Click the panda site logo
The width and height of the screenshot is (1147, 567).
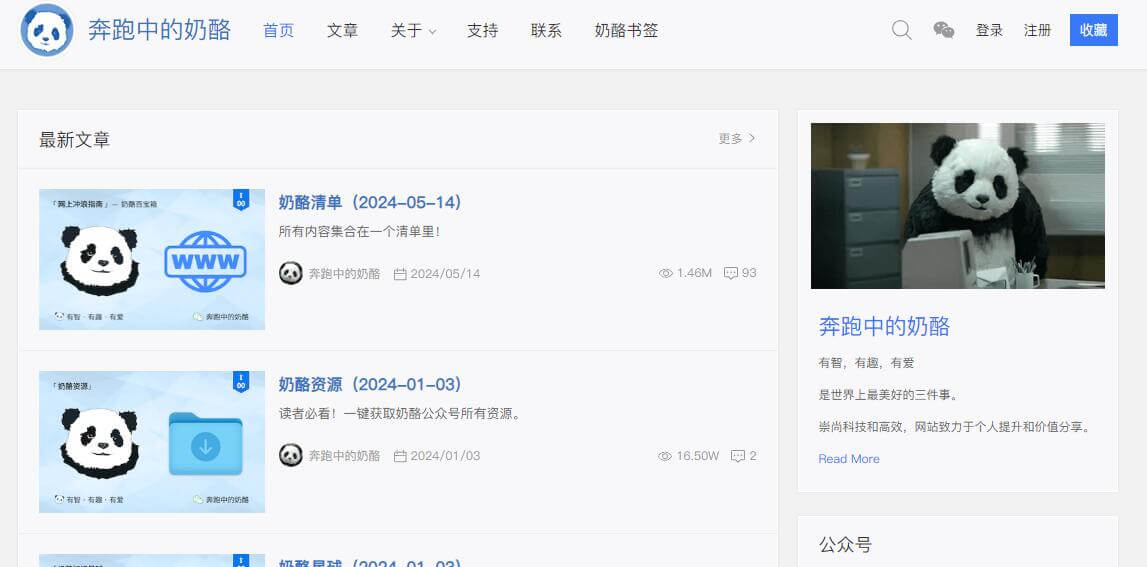47,30
